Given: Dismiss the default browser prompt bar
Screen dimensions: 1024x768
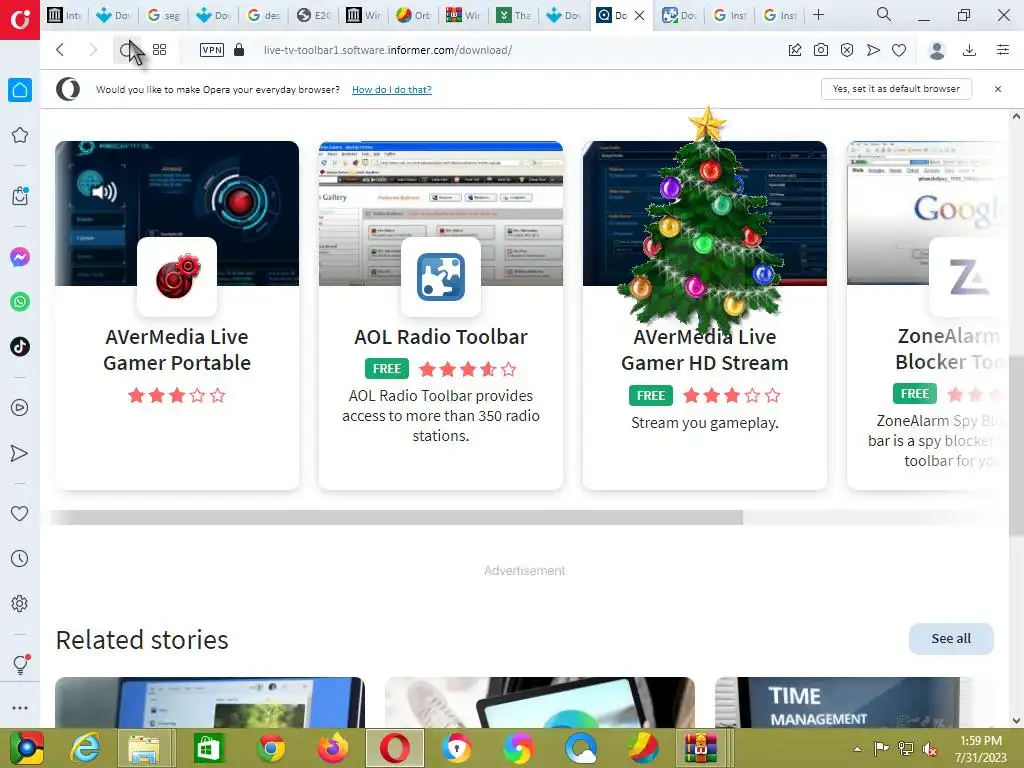Looking at the screenshot, I should tap(998, 89).
